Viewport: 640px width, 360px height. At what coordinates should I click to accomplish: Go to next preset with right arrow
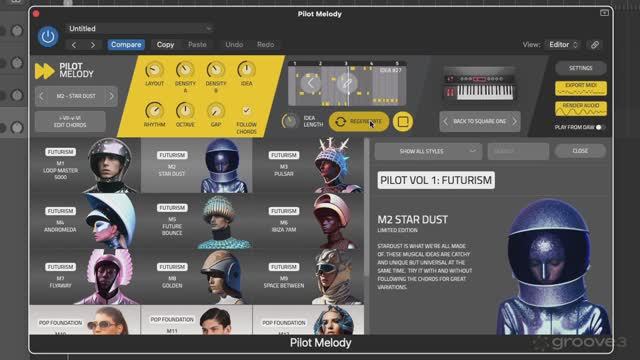[93, 45]
